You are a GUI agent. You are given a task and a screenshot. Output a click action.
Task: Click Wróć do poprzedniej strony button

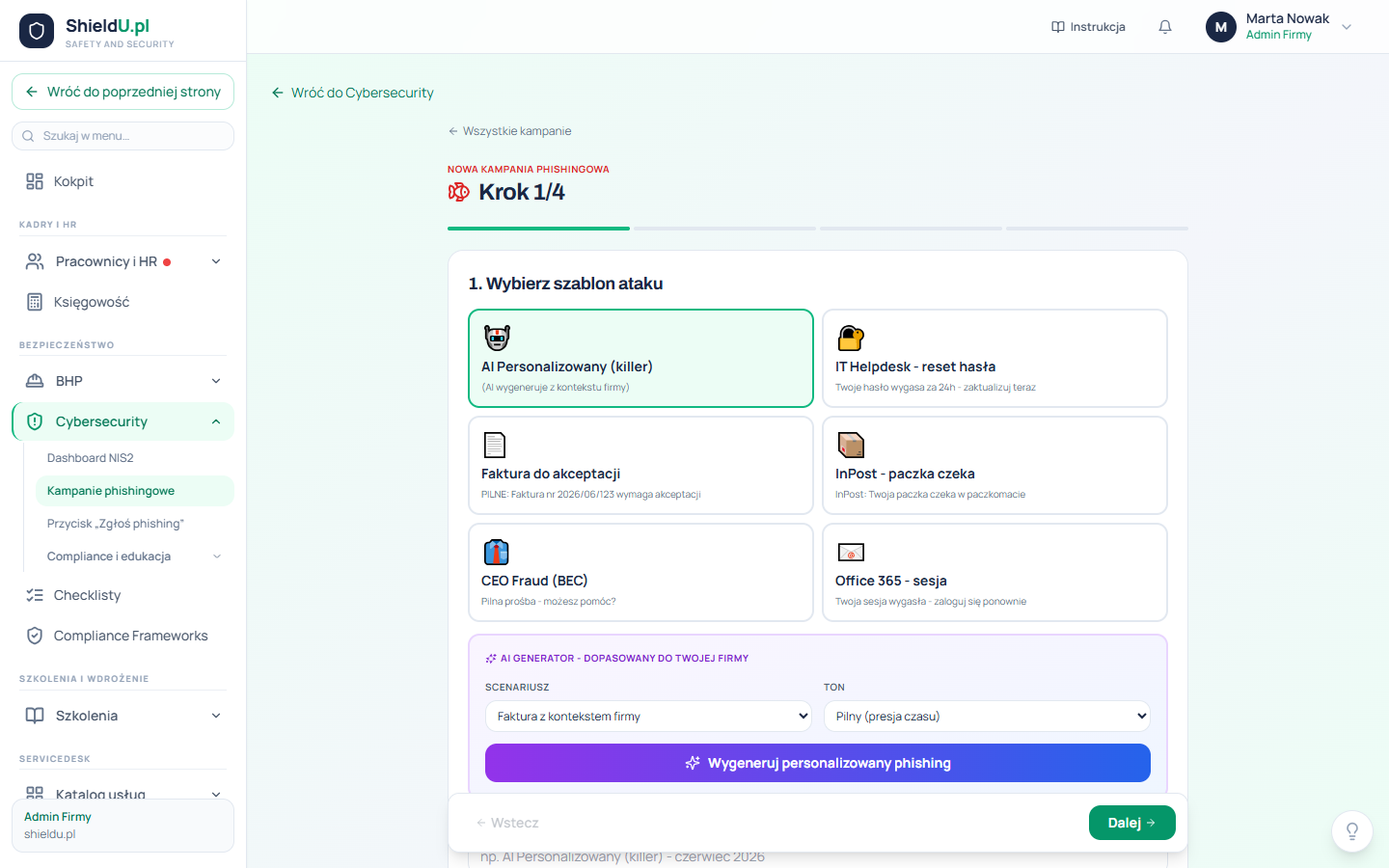123,92
